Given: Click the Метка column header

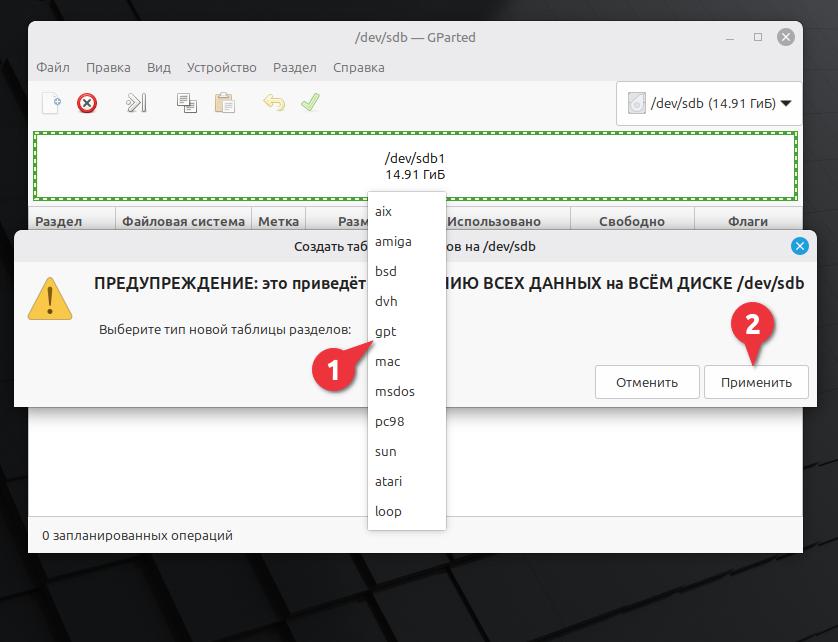Looking at the screenshot, I should coord(278,221).
